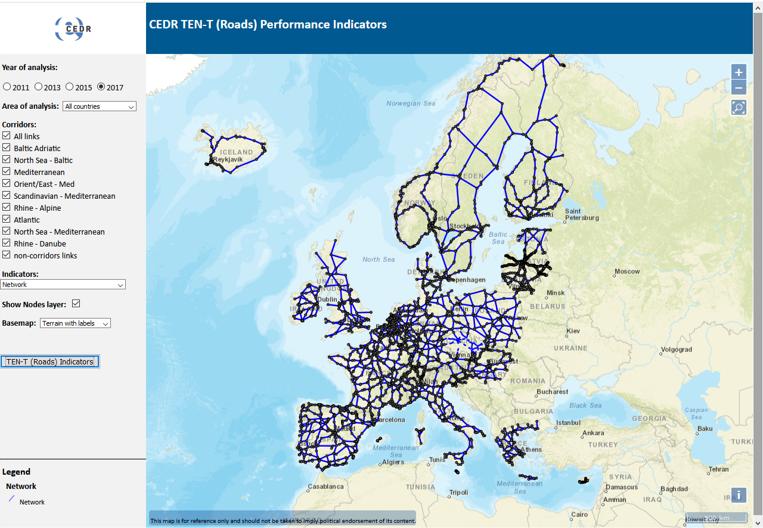Click the map disclaimer text at bottom
The height and width of the screenshot is (528, 763).
point(283,521)
